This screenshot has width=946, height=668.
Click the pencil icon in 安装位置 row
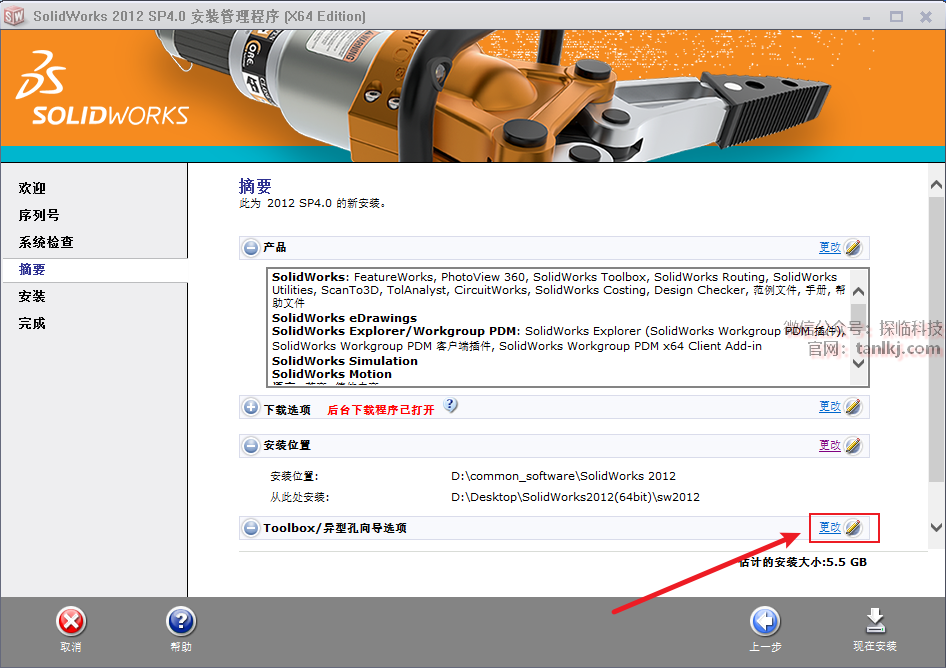(853, 445)
